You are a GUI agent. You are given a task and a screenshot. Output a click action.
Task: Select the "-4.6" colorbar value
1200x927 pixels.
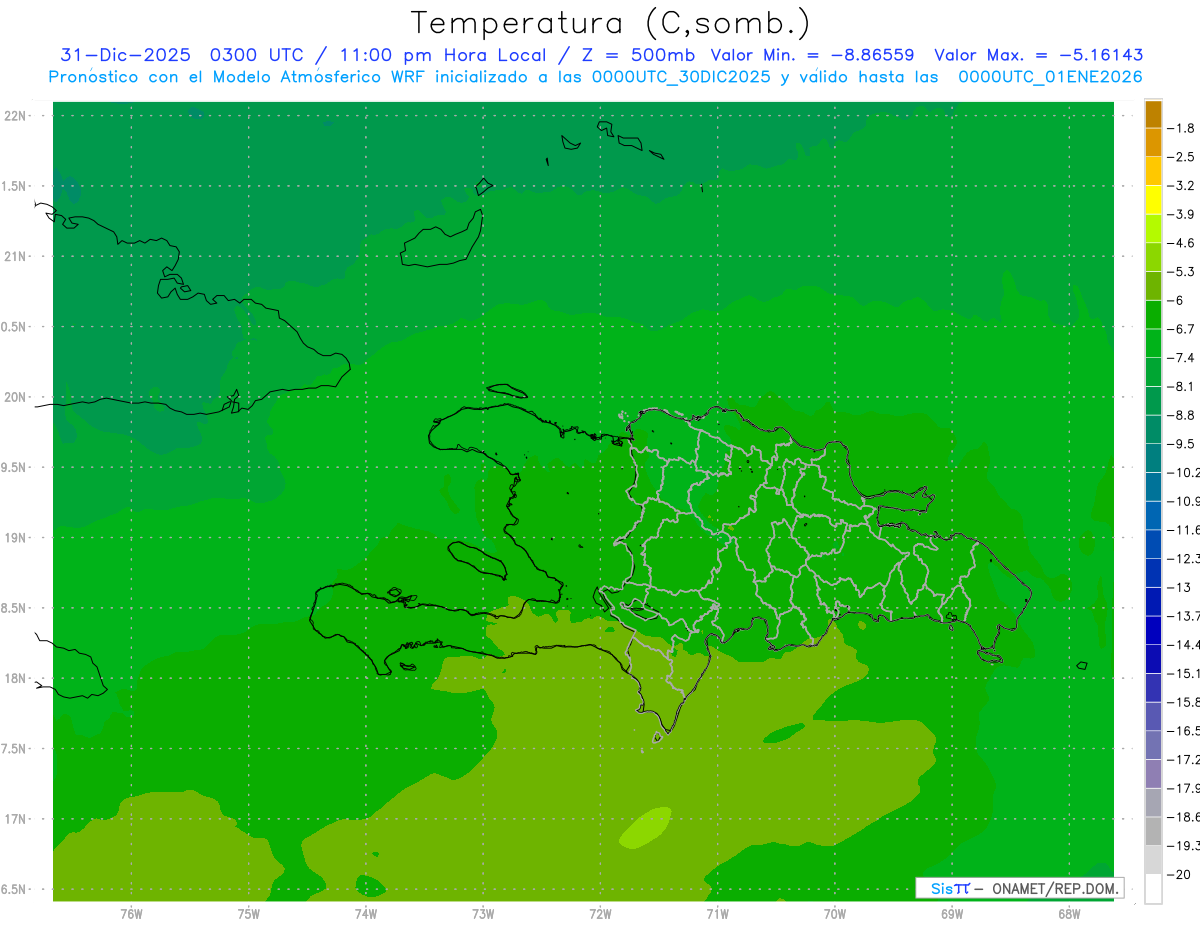pos(1182,243)
